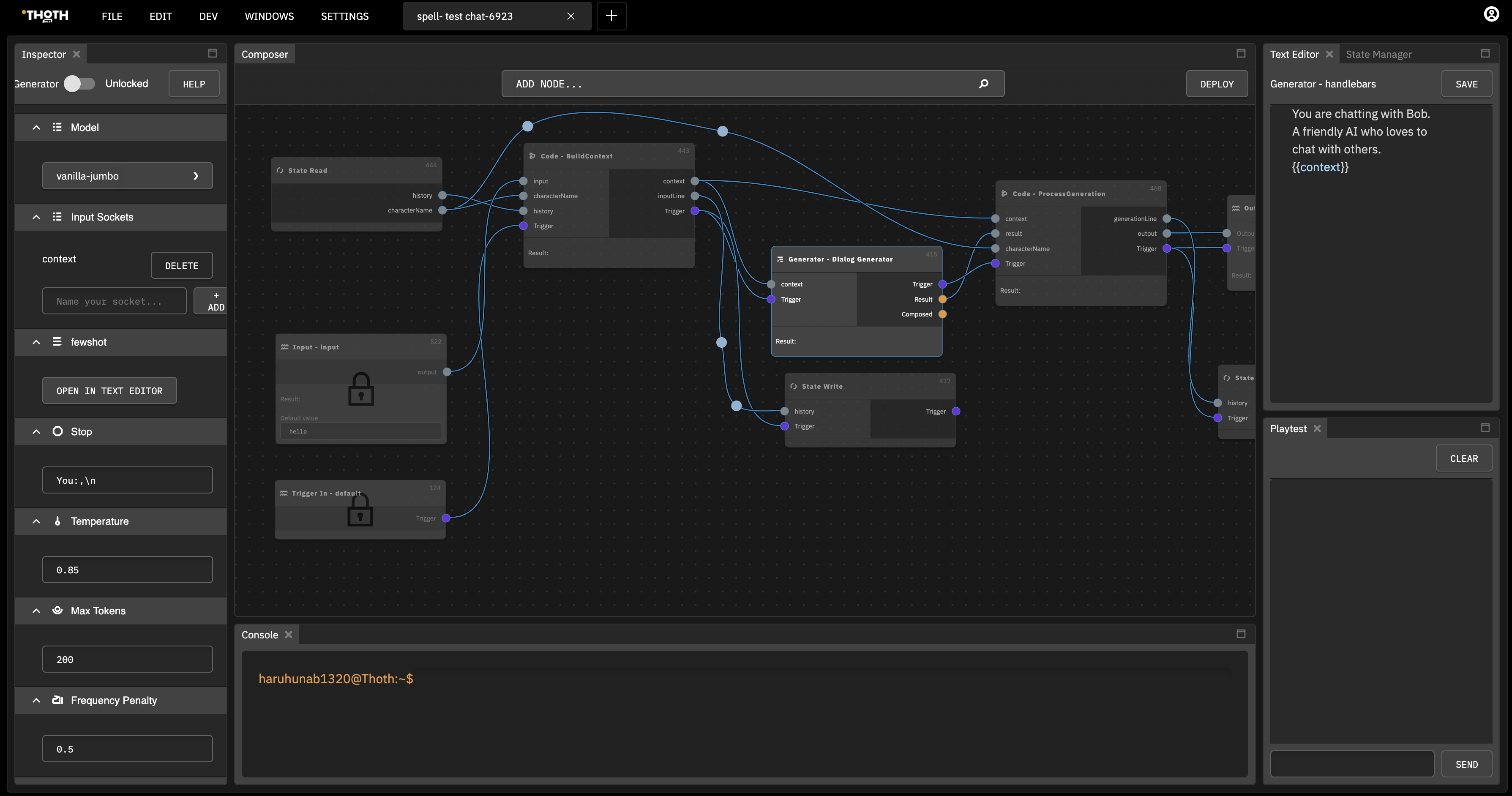Click the State Write node refresh icon

point(794,386)
